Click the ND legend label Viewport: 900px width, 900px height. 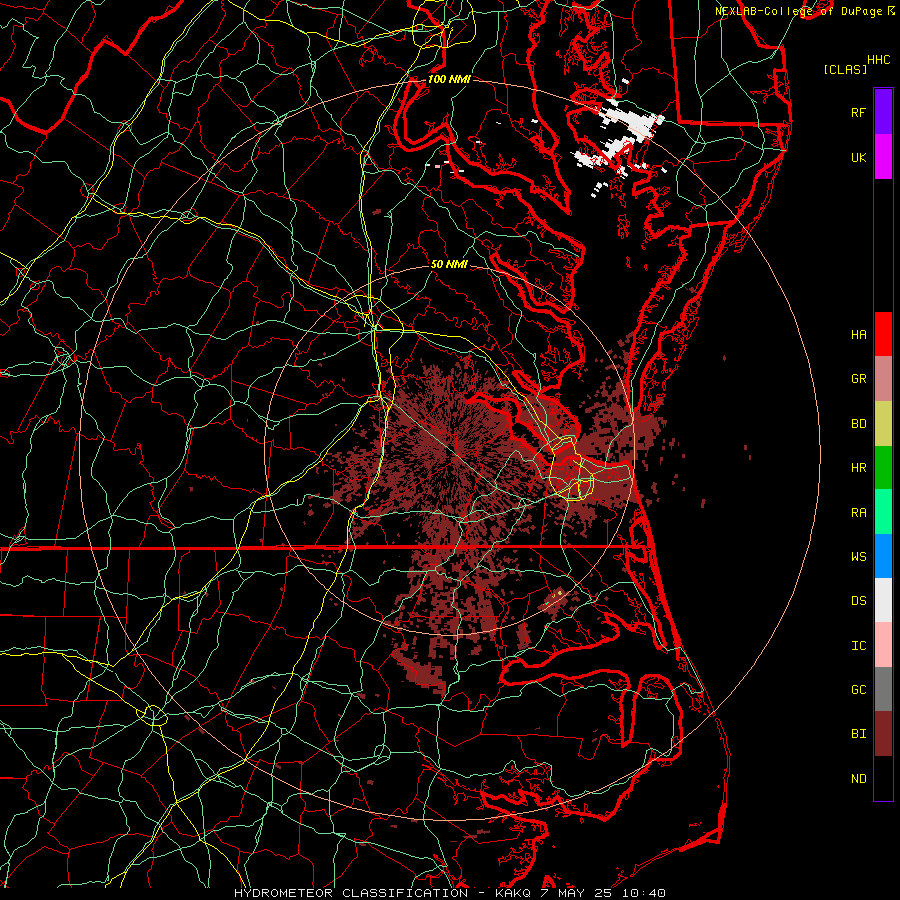pos(859,779)
